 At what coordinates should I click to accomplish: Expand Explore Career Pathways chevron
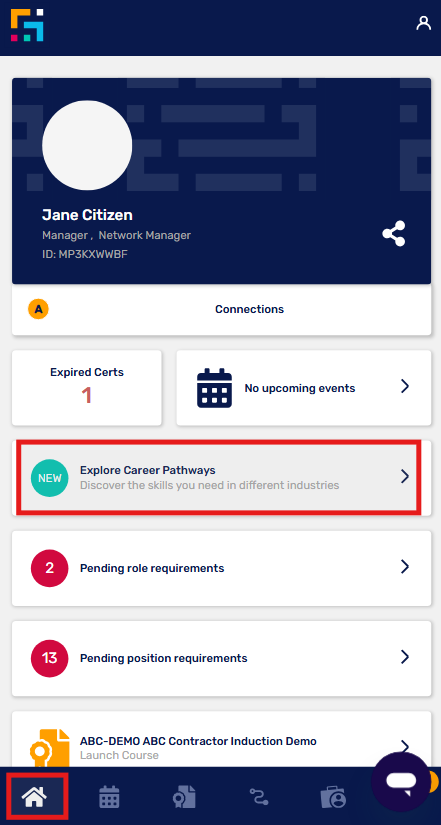tap(405, 477)
